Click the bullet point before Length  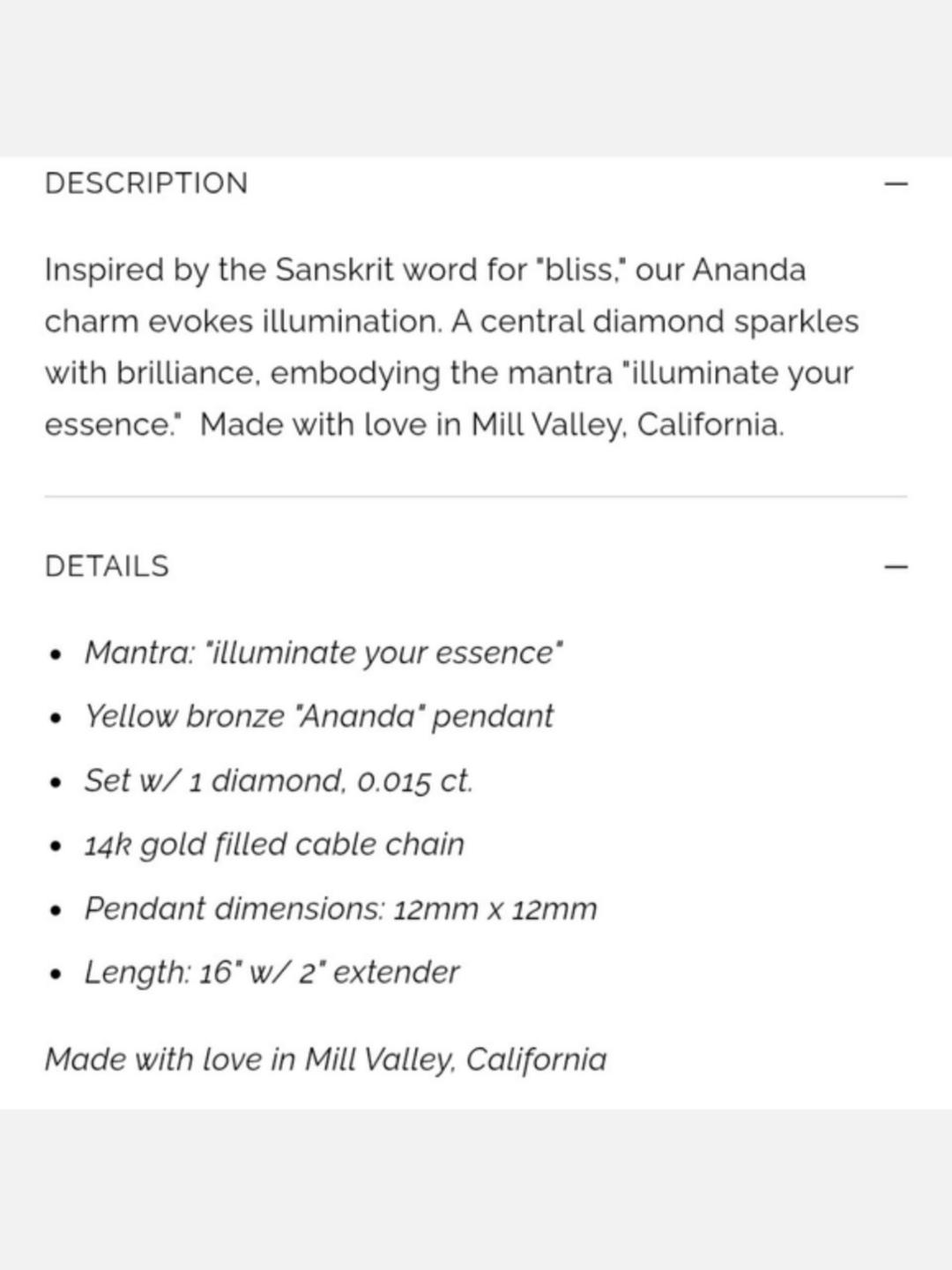pos(56,975)
